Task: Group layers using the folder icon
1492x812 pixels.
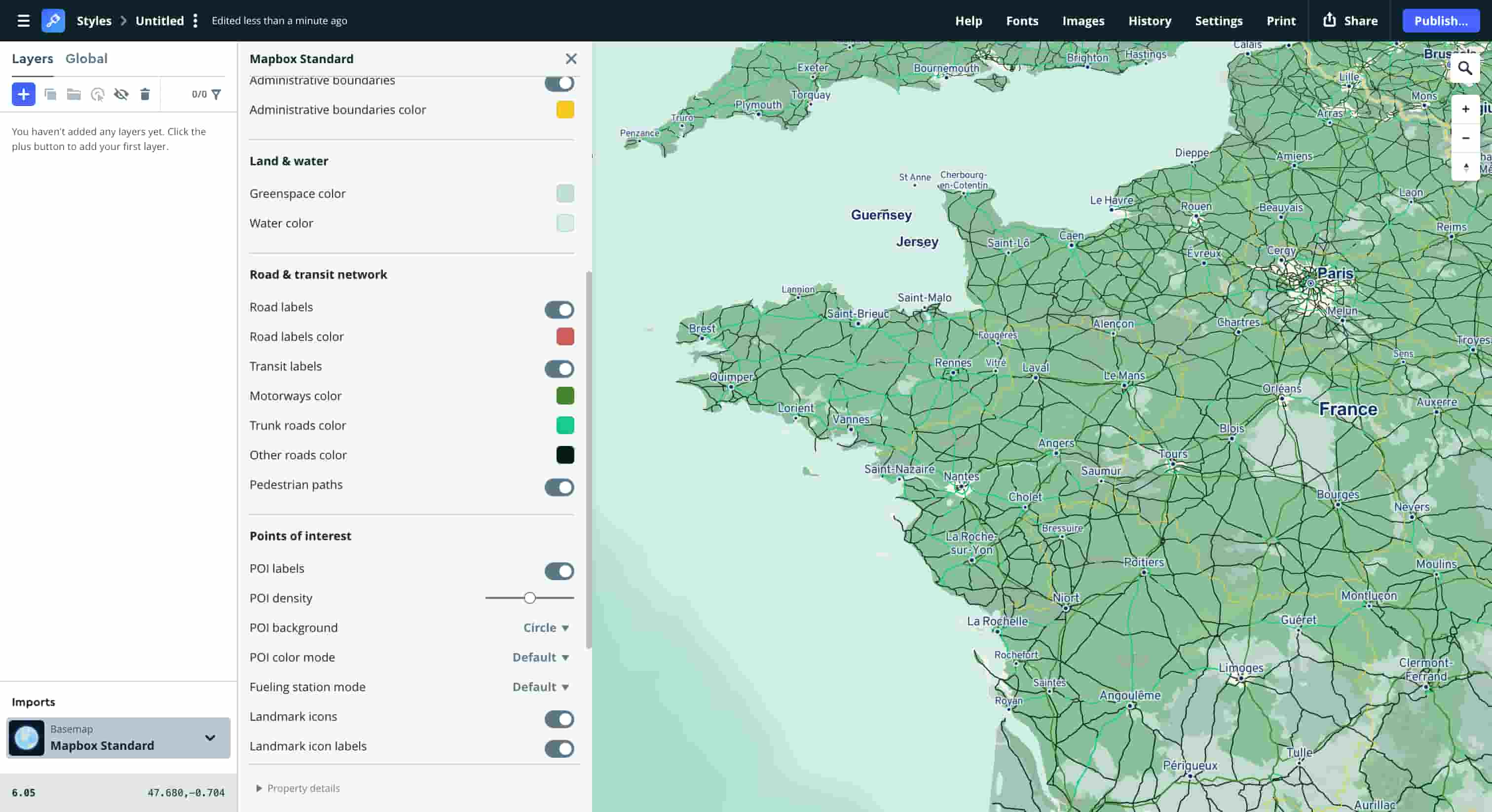Action: click(74, 94)
